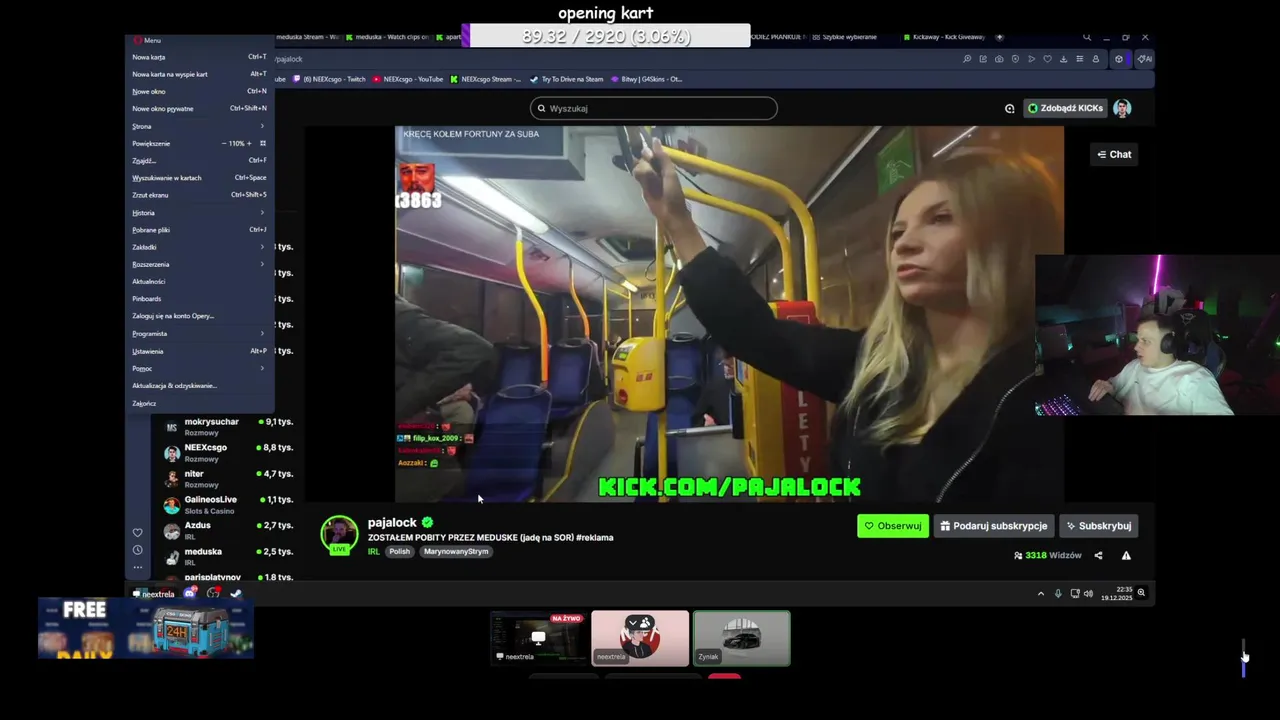Image resolution: width=1280 pixels, height=720 pixels.
Task: Click the Opera Menu logo icon
Action: [x=137, y=40]
